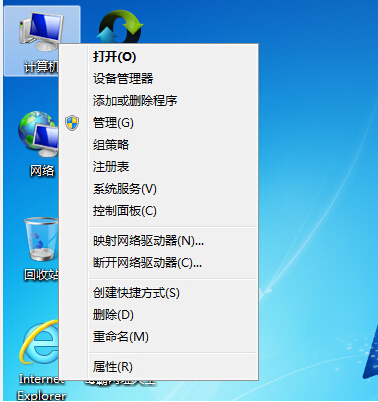
Task: Click the shield icon beside 管理(G)
Action: (72, 123)
